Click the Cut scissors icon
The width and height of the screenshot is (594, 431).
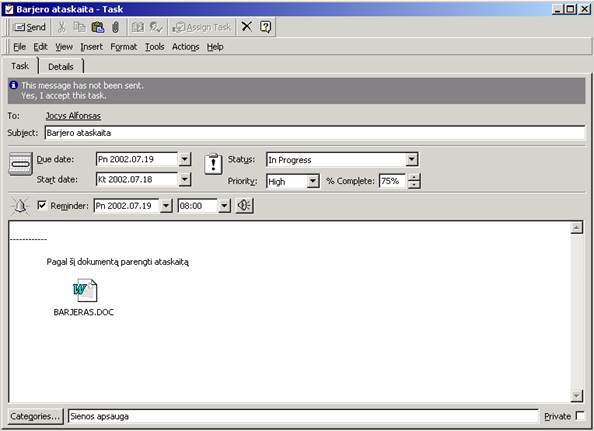(61, 27)
